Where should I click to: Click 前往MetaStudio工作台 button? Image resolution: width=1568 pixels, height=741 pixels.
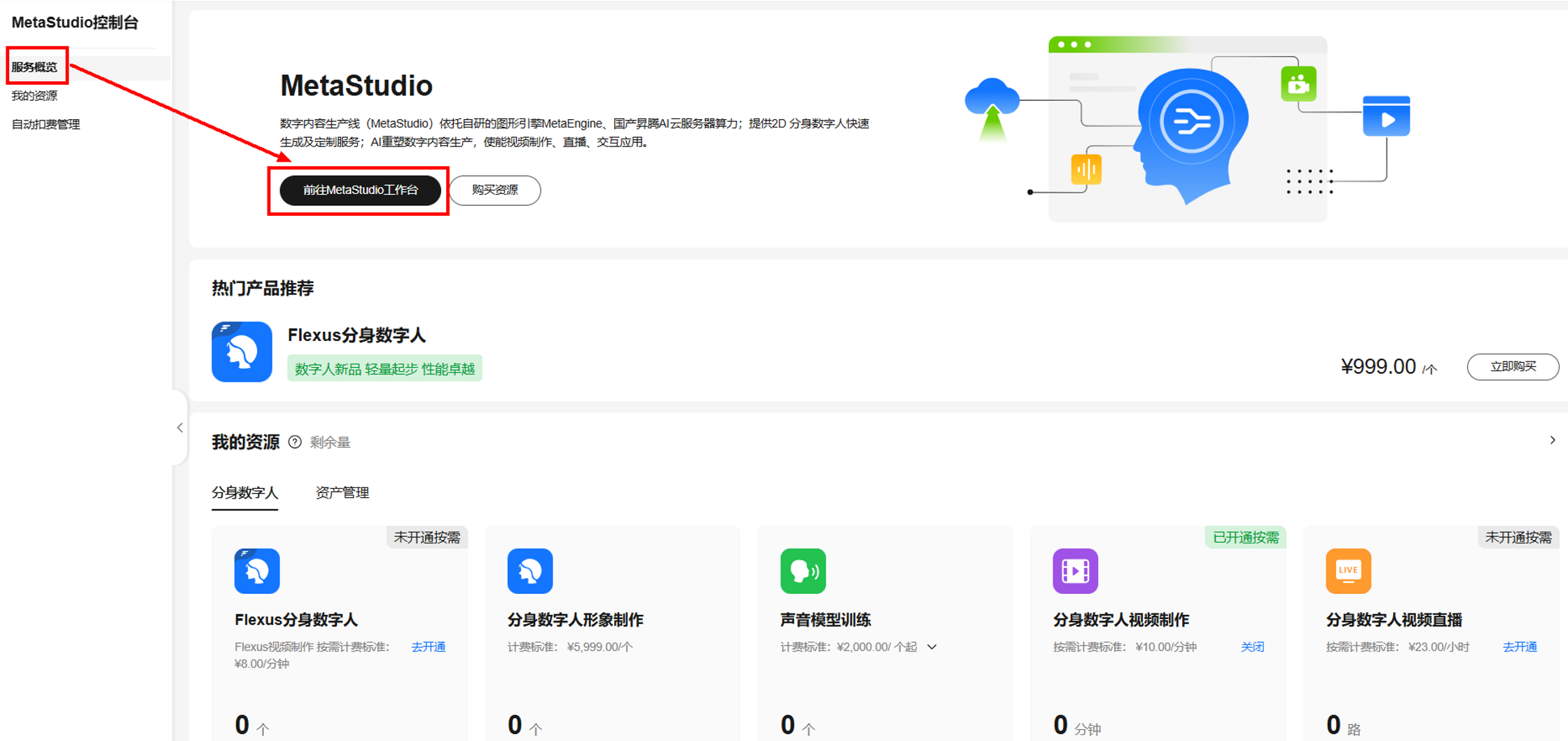tap(360, 191)
